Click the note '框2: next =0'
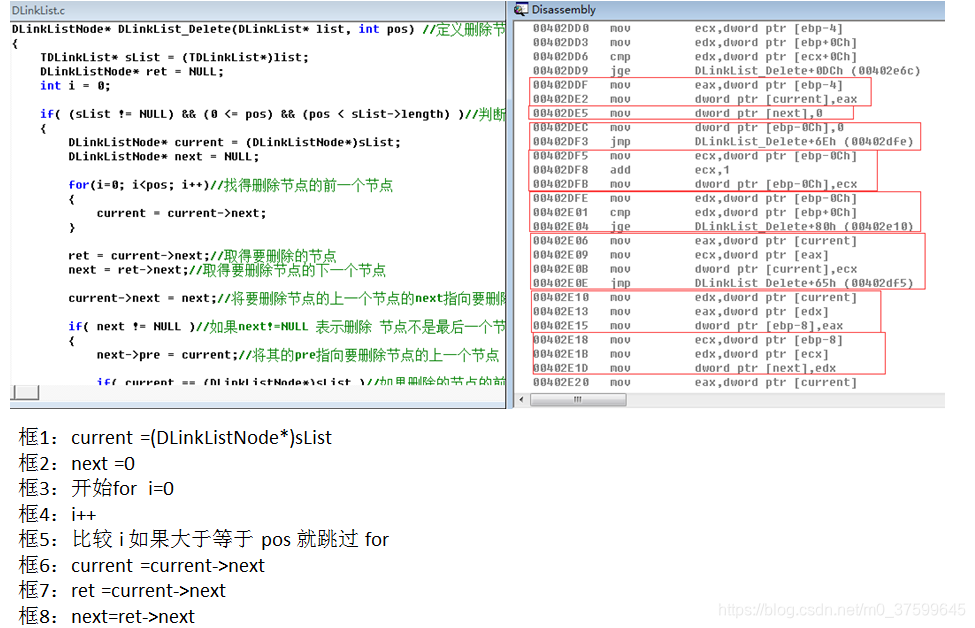This screenshot has height=628, width=975. [x=77, y=464]
